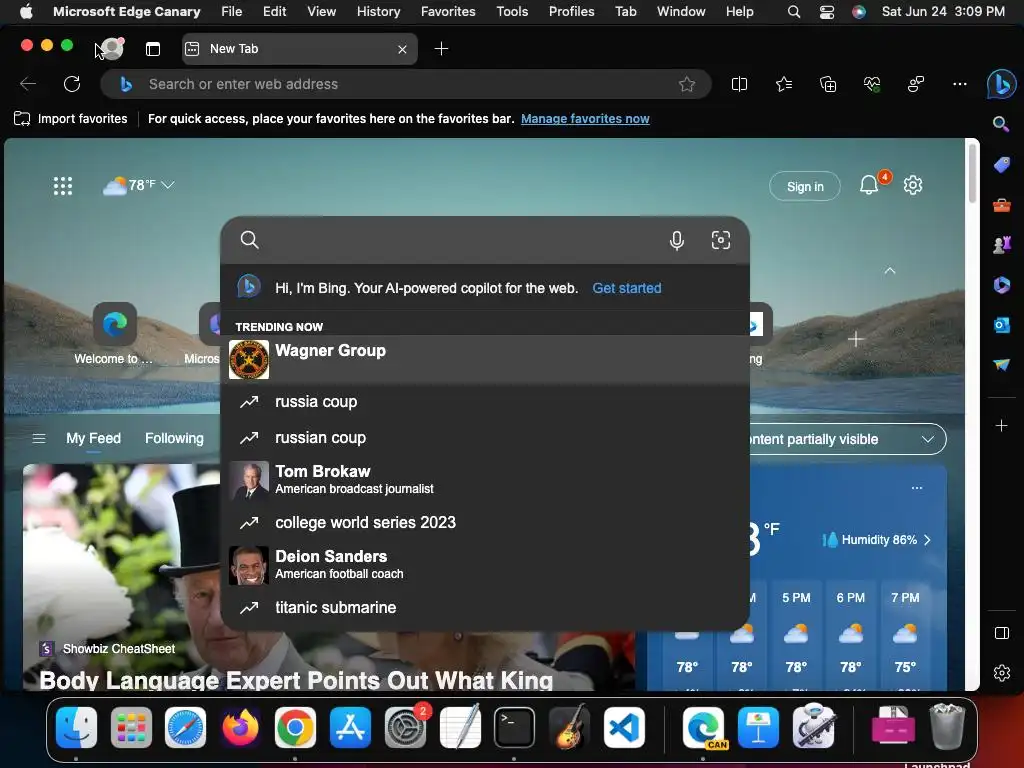This screenshot has height=768, width=1024.
Task: Open Visual Studio Code from Dock
Action: click(624, 727)
